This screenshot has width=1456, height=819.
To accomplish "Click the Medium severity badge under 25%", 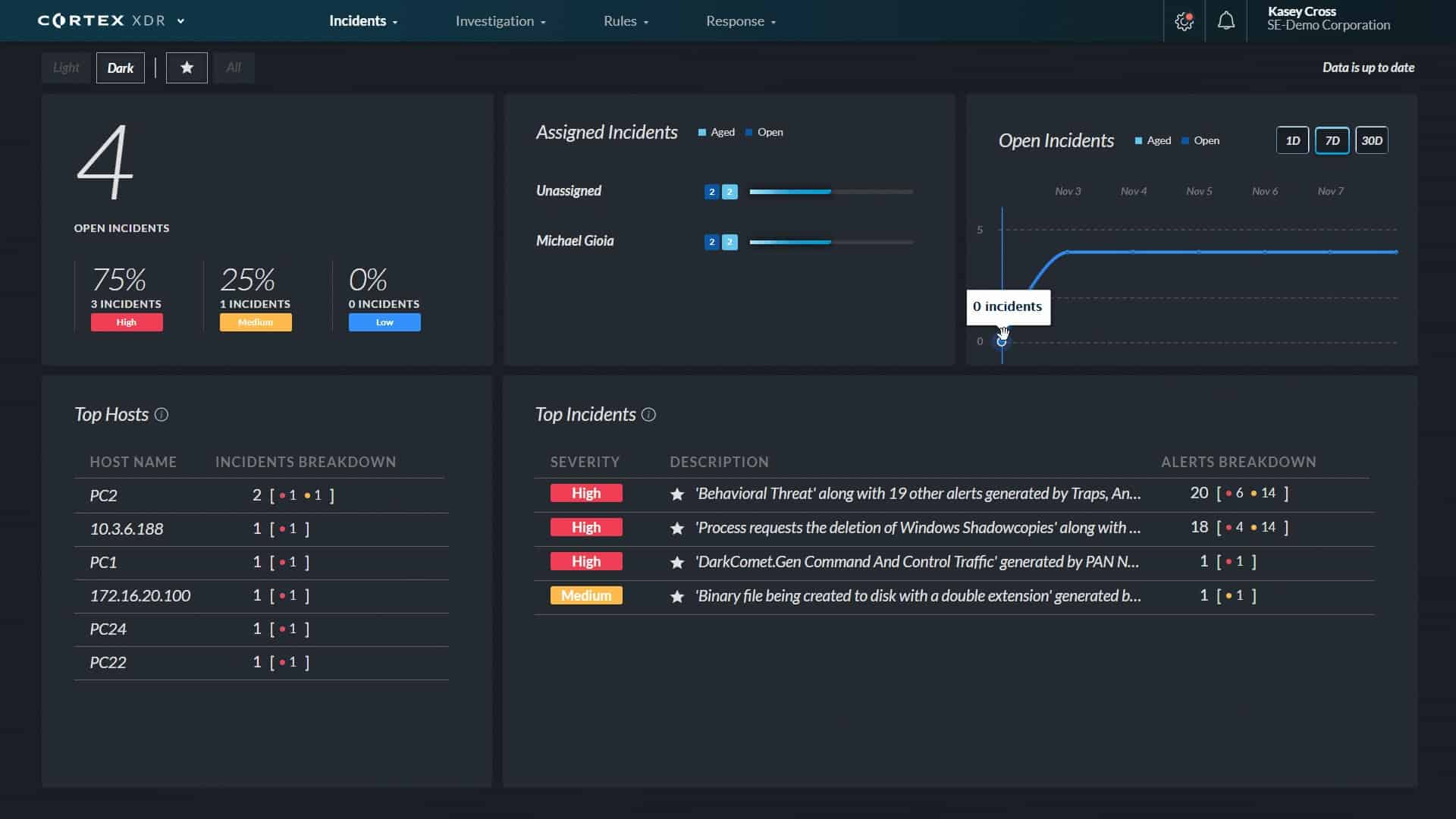I will 256,322.
